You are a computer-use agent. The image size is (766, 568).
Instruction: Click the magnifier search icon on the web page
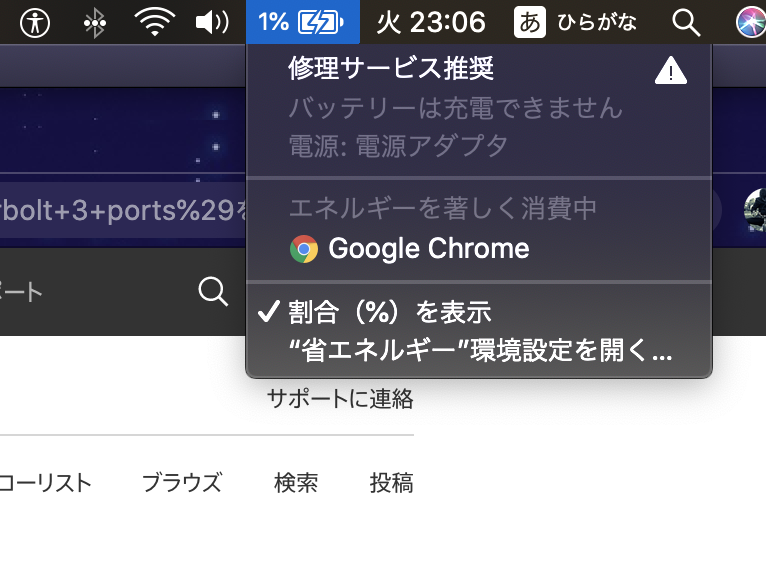coord(213,292)
